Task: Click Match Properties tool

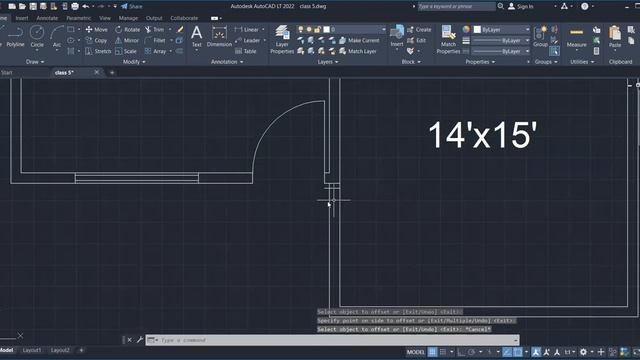Action: 448,39
